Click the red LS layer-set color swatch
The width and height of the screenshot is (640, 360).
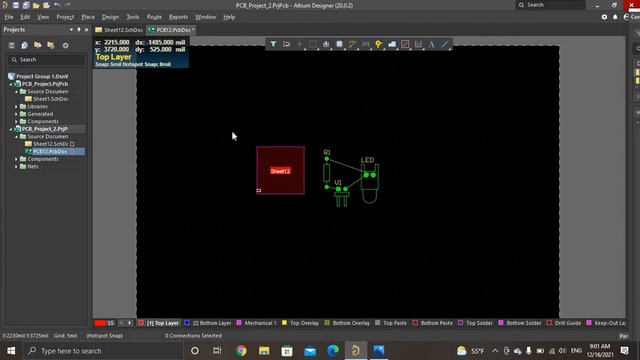tap(100, 323)
